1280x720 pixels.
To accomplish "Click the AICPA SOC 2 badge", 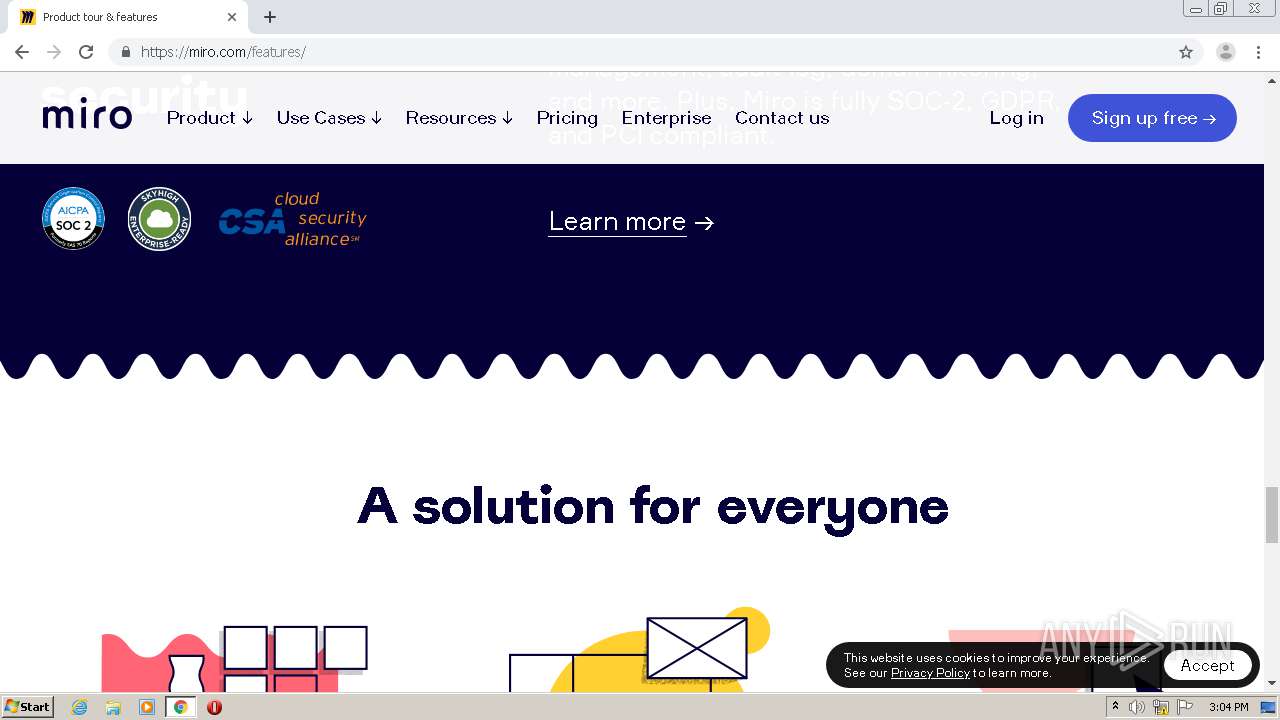I will click(73, 218).
